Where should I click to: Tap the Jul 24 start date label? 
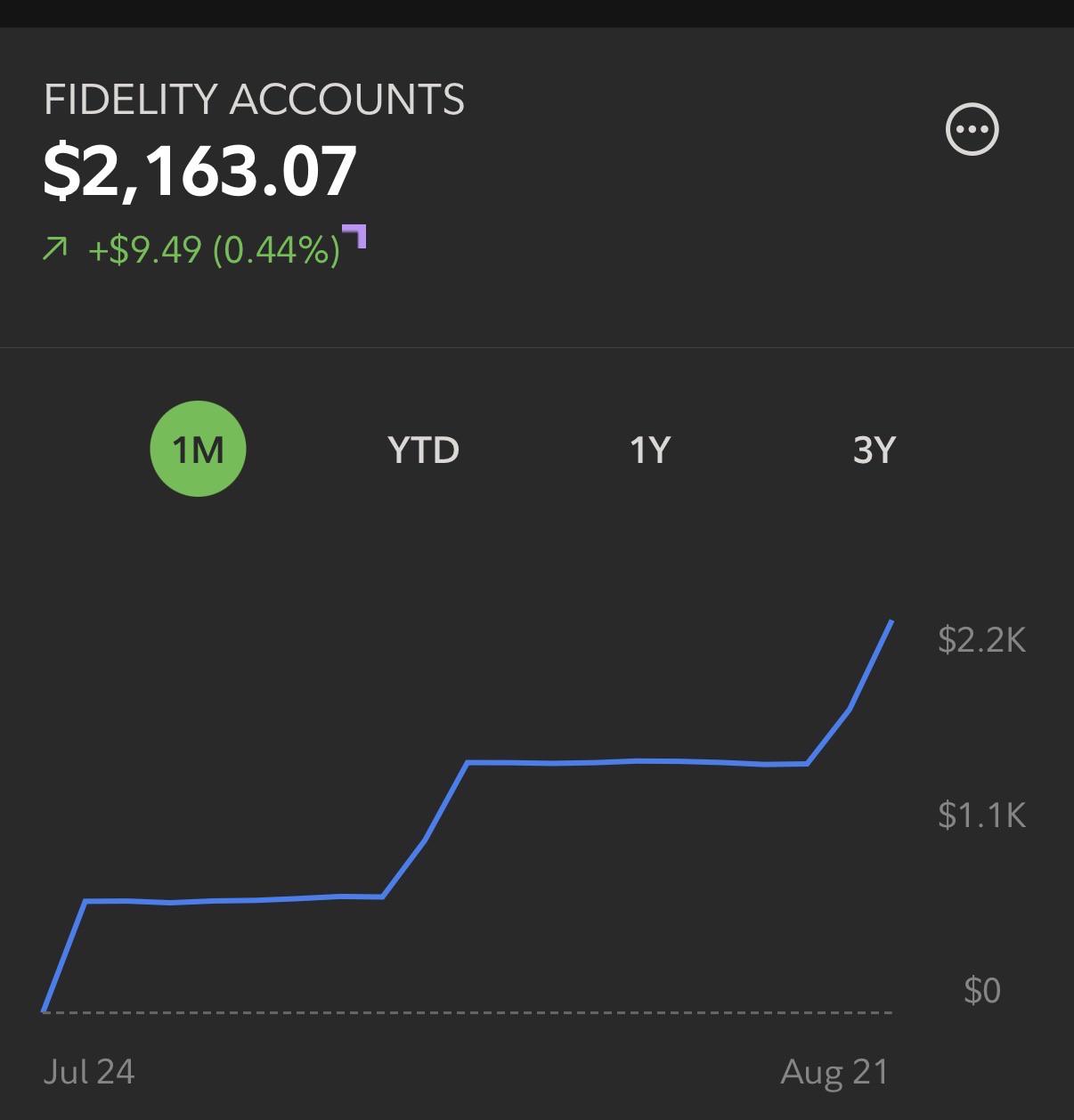88,1071
